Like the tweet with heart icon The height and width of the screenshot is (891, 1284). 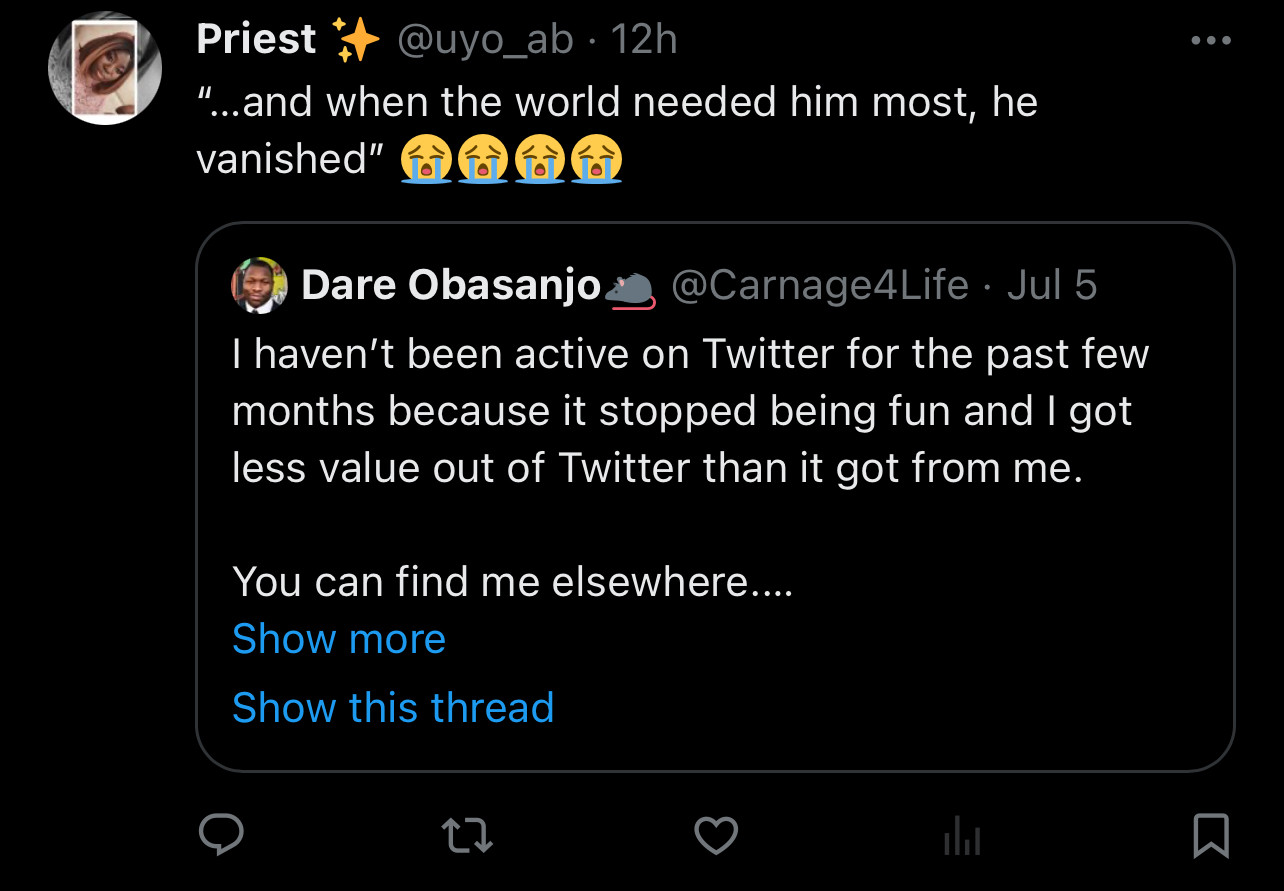point(716,835)
